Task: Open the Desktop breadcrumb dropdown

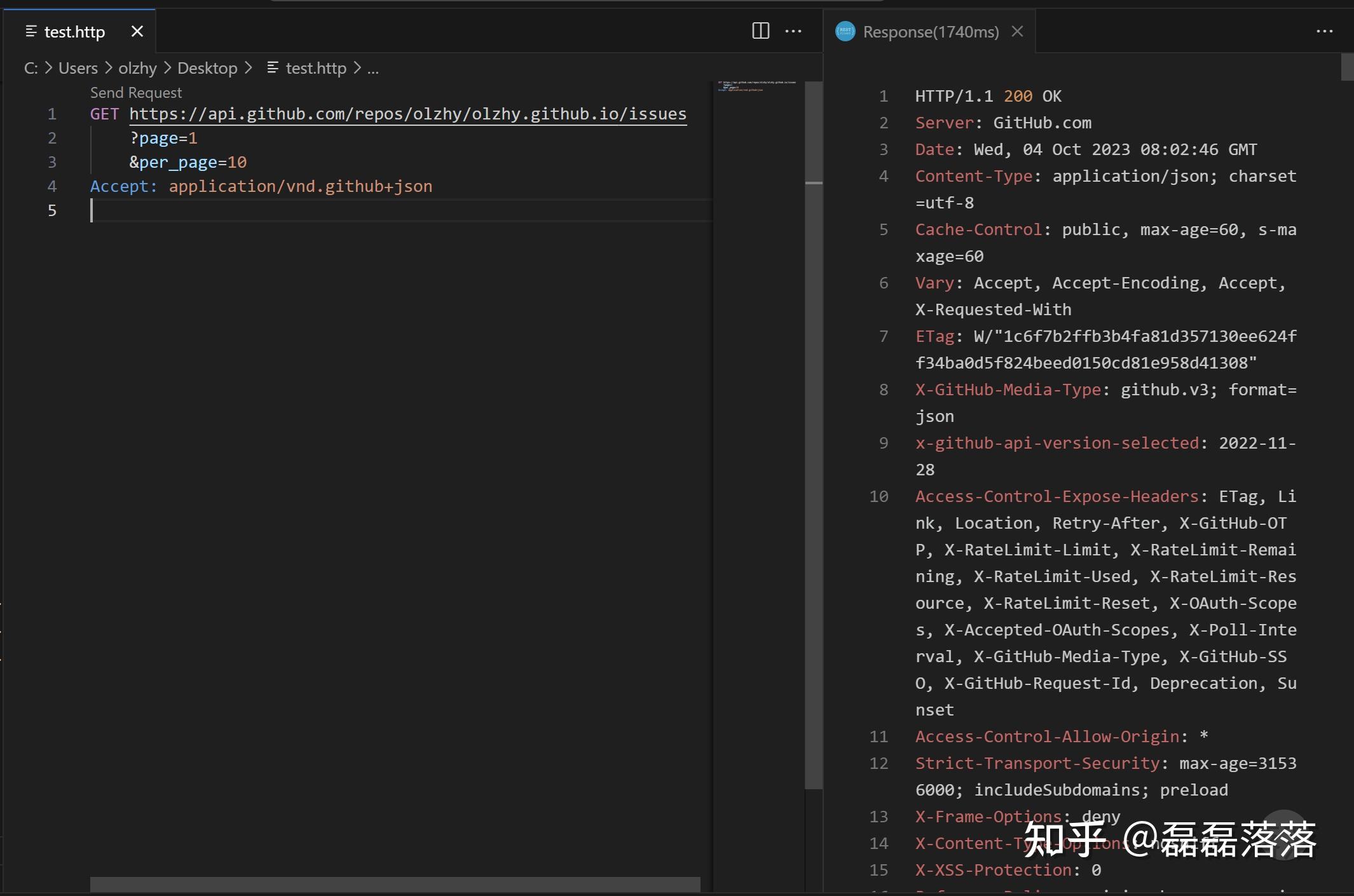Action: click(x=207, y=68)
